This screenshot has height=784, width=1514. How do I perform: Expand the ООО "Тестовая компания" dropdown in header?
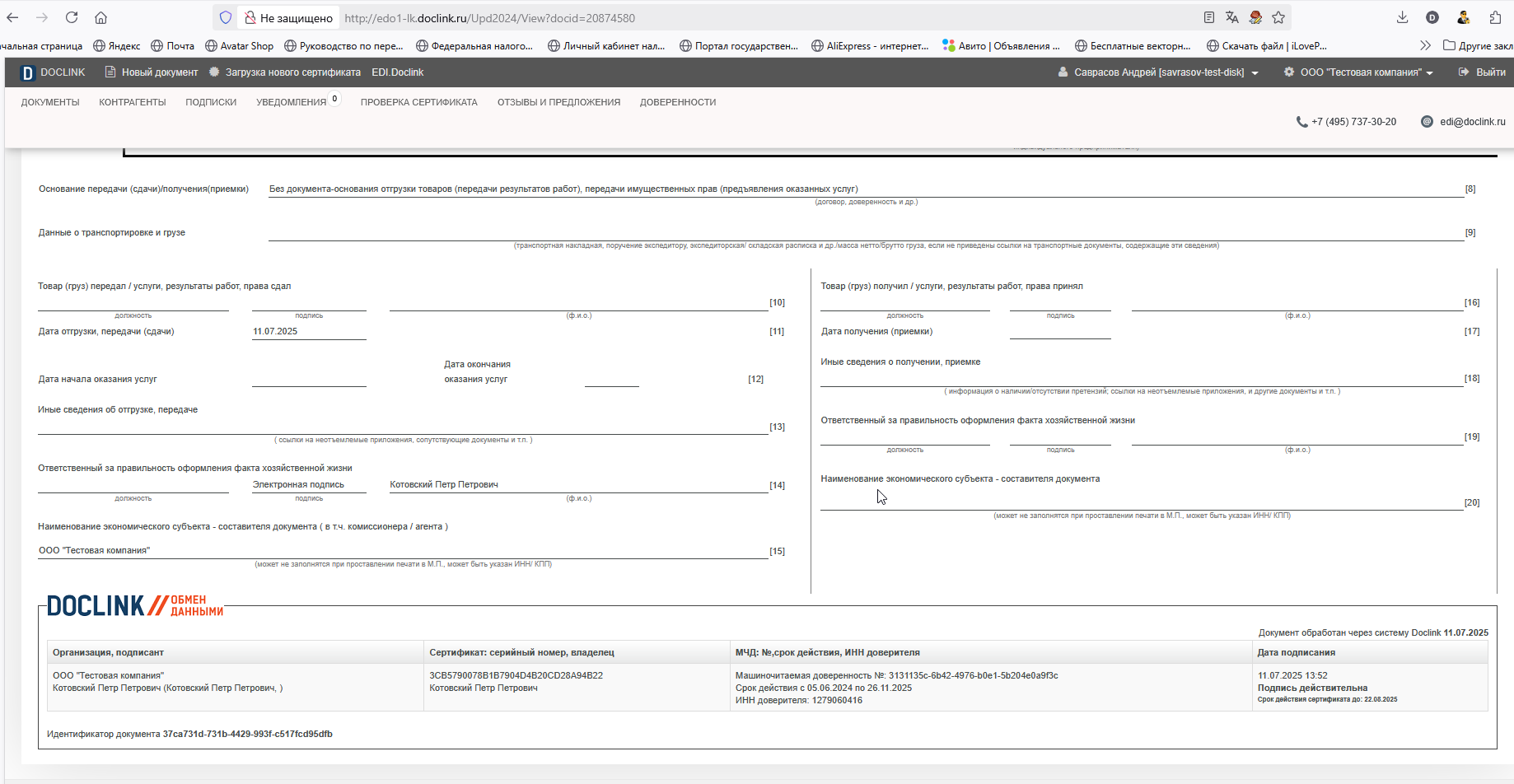point(1429,73)
